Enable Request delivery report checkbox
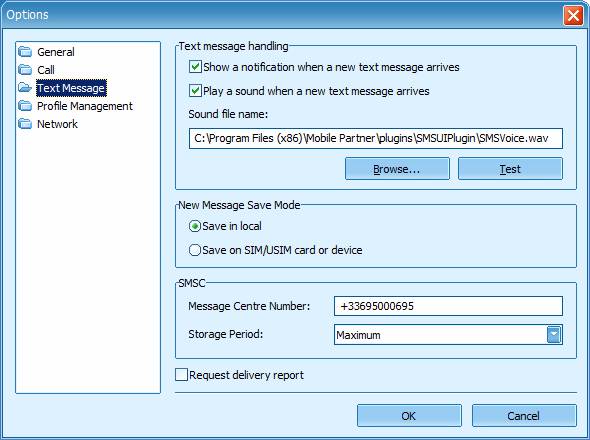 (x=181, y=375)
